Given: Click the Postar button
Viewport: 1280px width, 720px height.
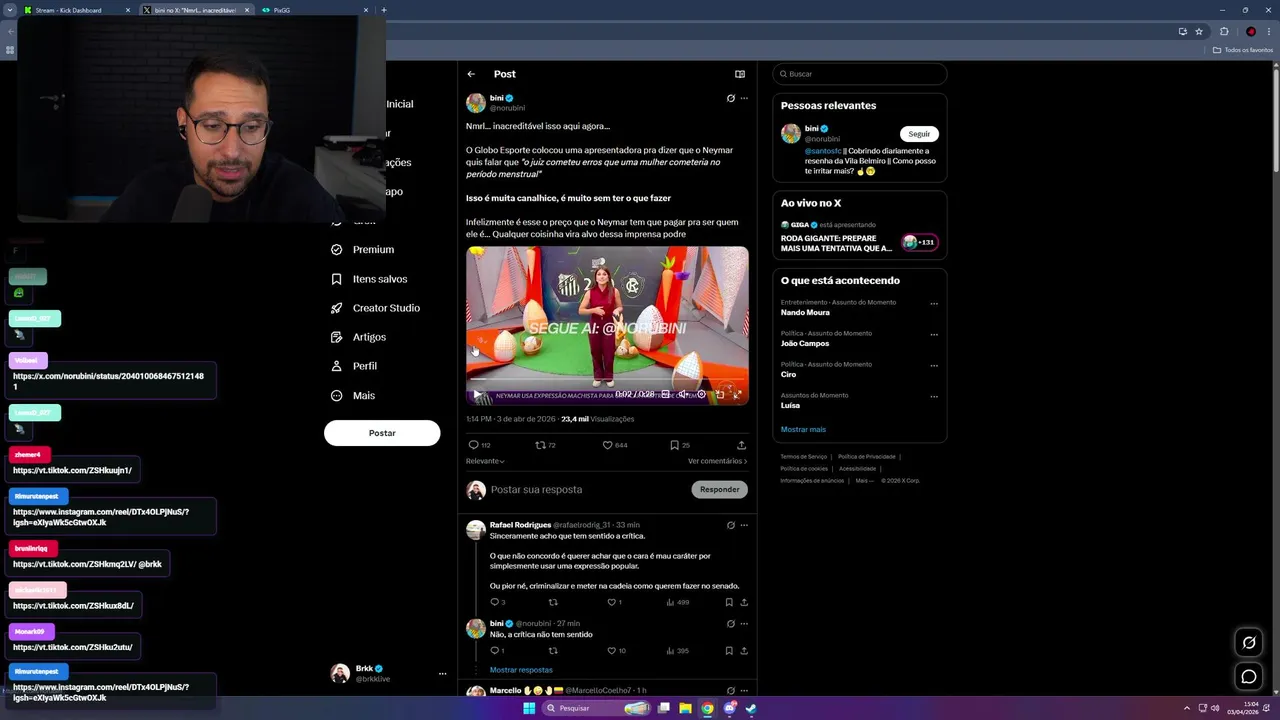Looking at the screenshot, I should [x=382, y=433].
